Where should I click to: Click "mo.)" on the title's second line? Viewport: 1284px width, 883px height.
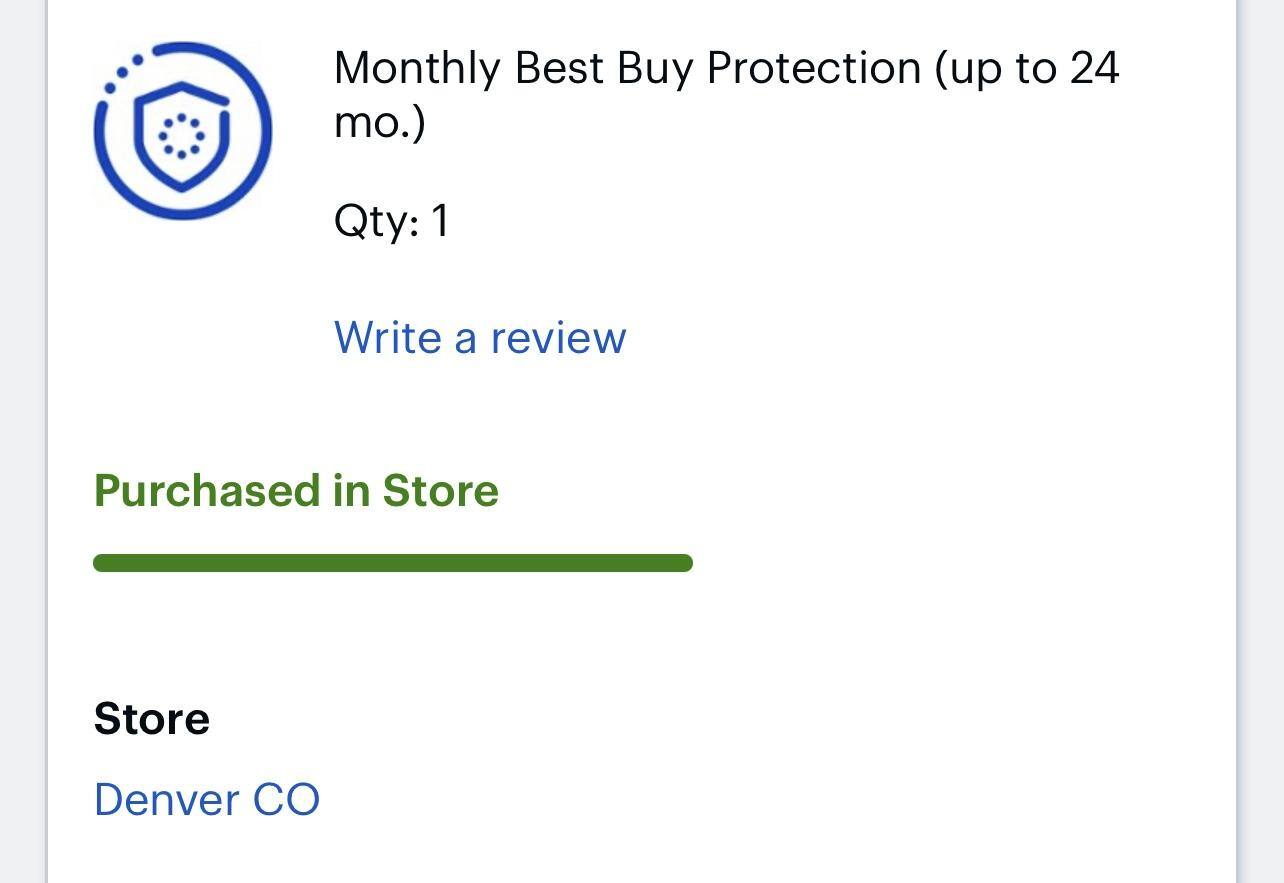tap(380, 122)
